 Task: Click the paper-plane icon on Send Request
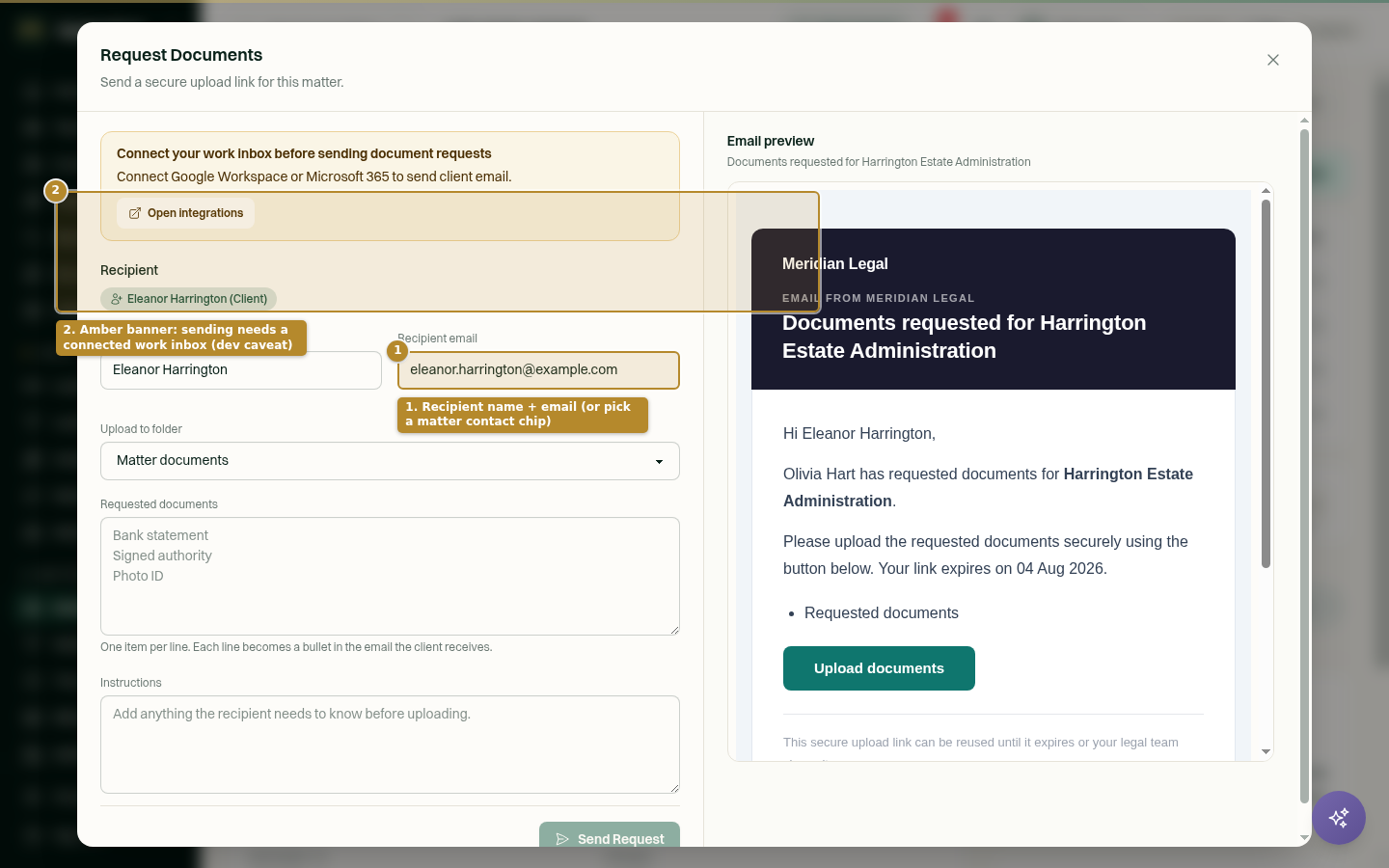562,839
